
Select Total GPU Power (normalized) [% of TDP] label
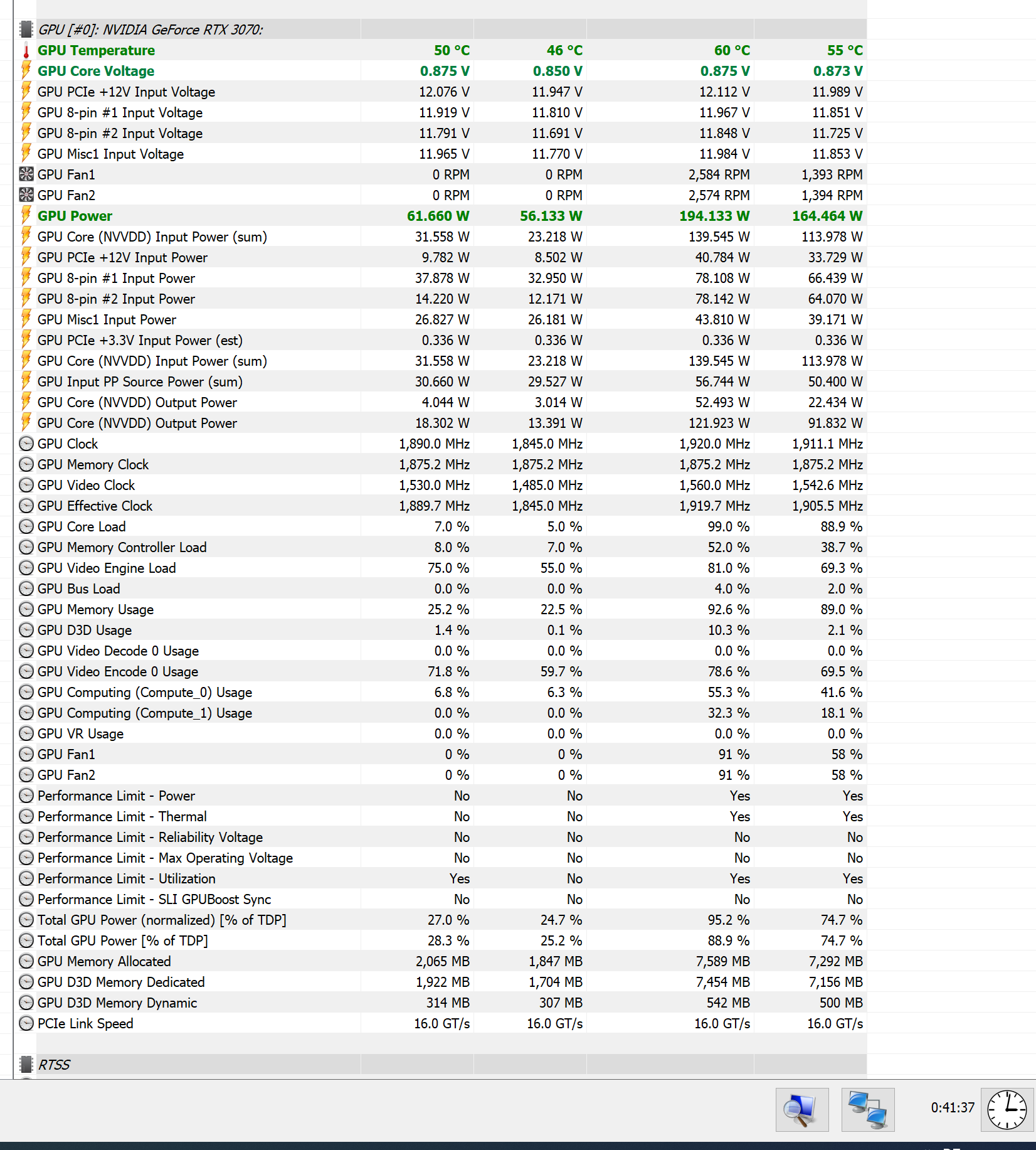162,920
